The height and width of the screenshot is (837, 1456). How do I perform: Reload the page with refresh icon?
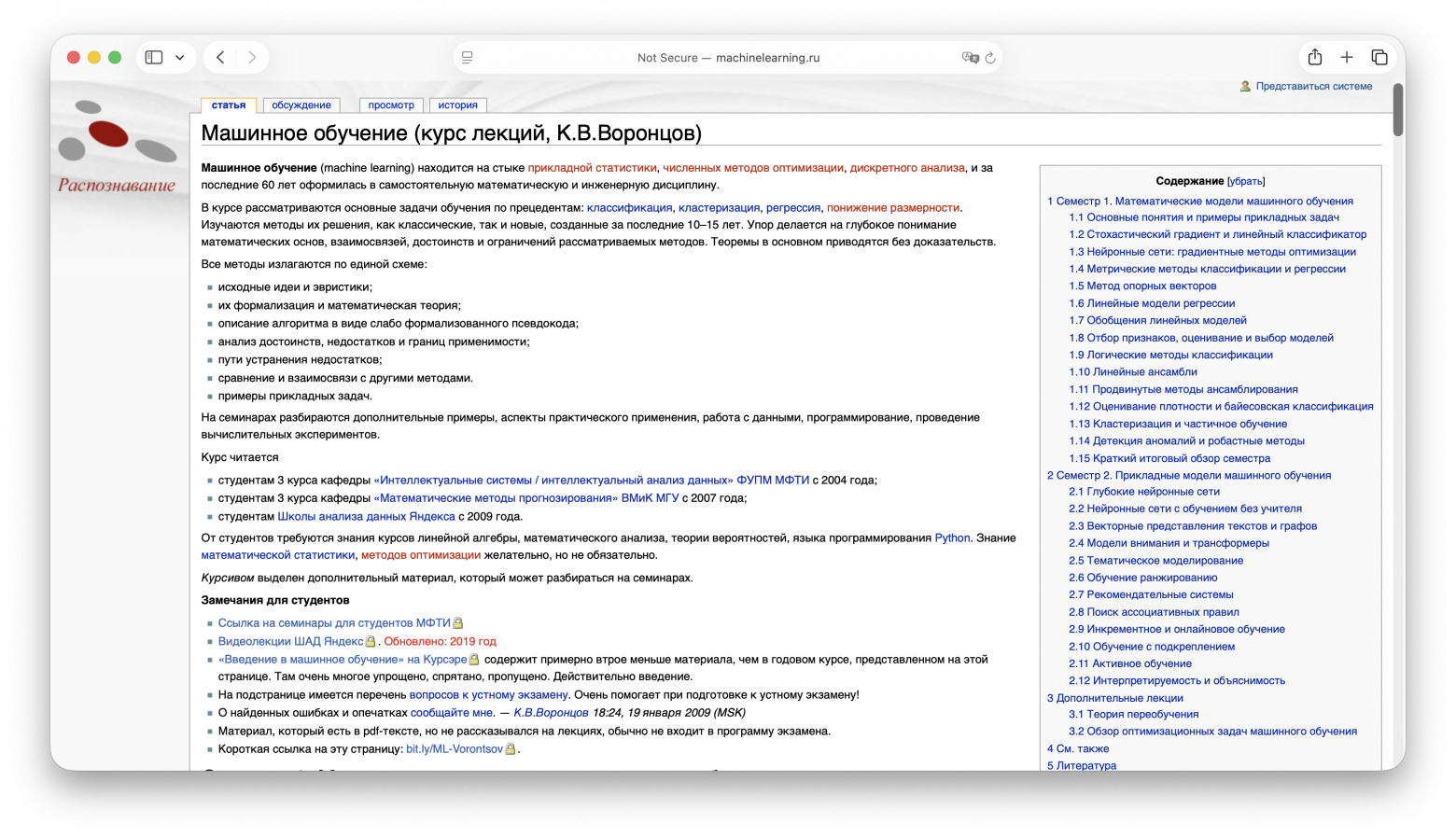(990, 58)
